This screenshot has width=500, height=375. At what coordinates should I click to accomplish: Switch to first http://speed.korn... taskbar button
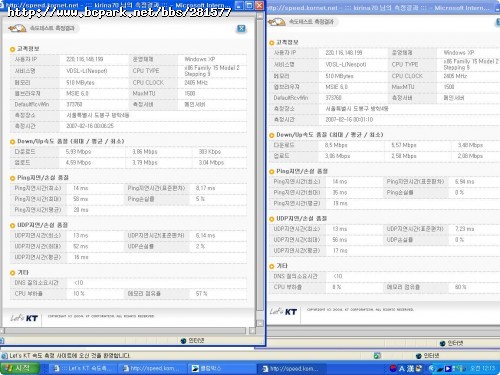151,368
